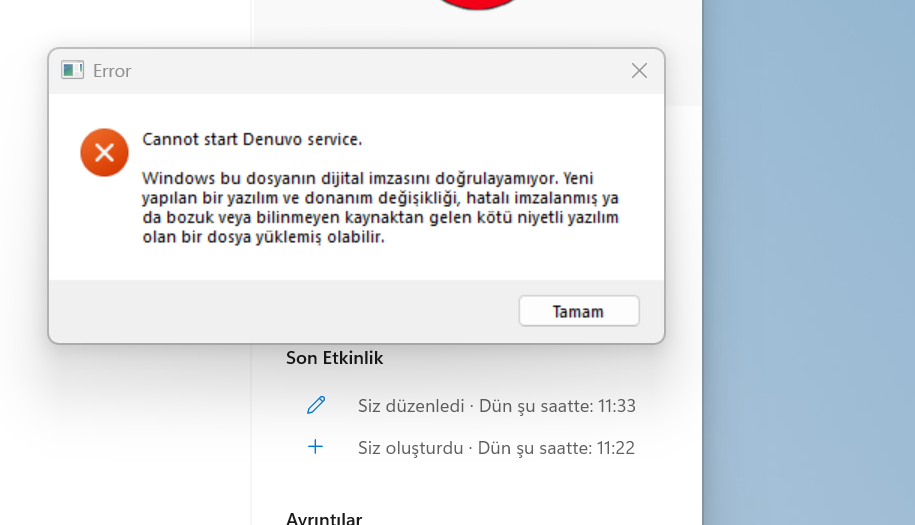Click the 'Son Etkinlik' heading
Screen dimensions: 915x525
click(334, 358)
